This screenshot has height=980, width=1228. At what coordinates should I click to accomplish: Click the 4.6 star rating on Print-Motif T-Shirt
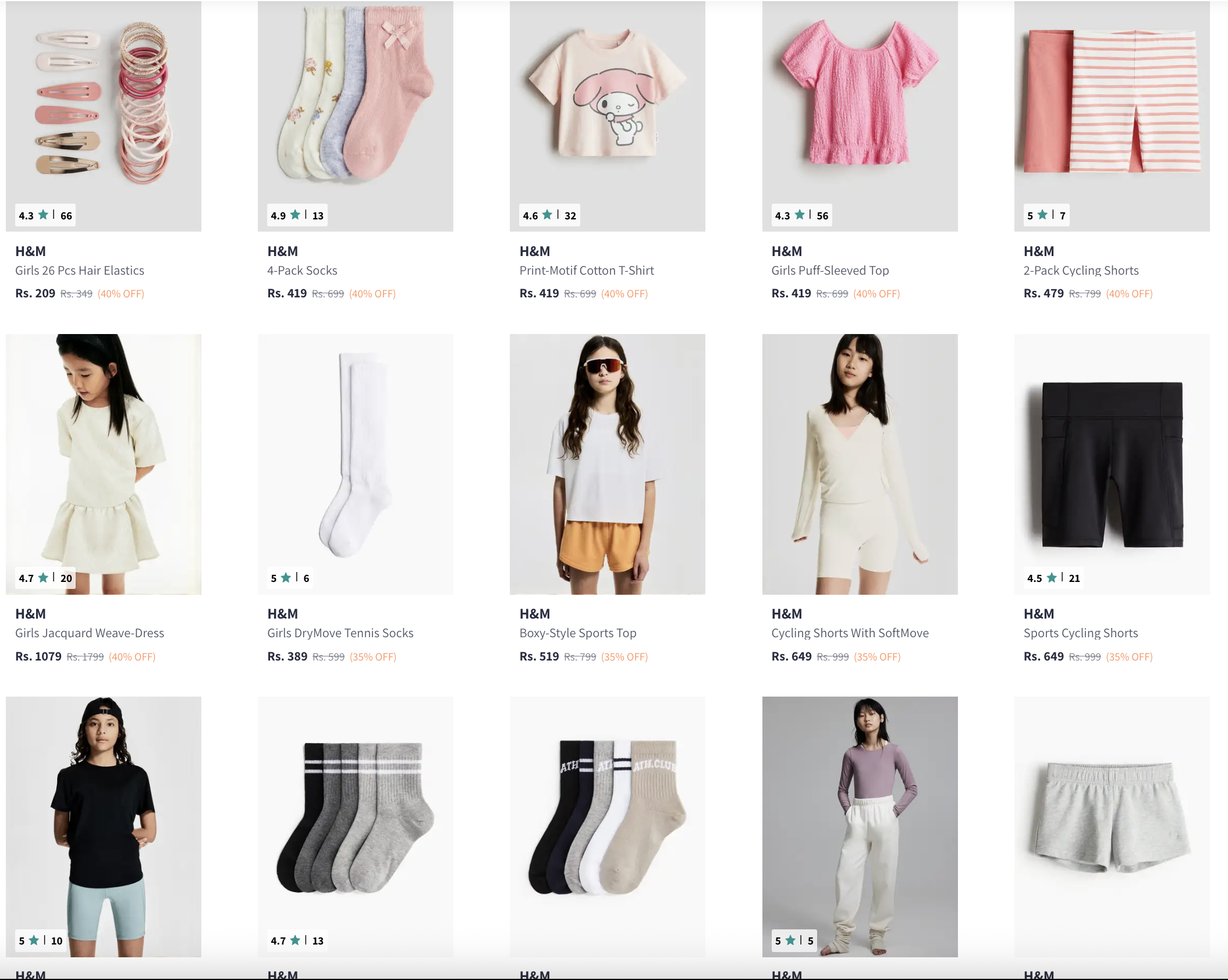click(549, 215)
